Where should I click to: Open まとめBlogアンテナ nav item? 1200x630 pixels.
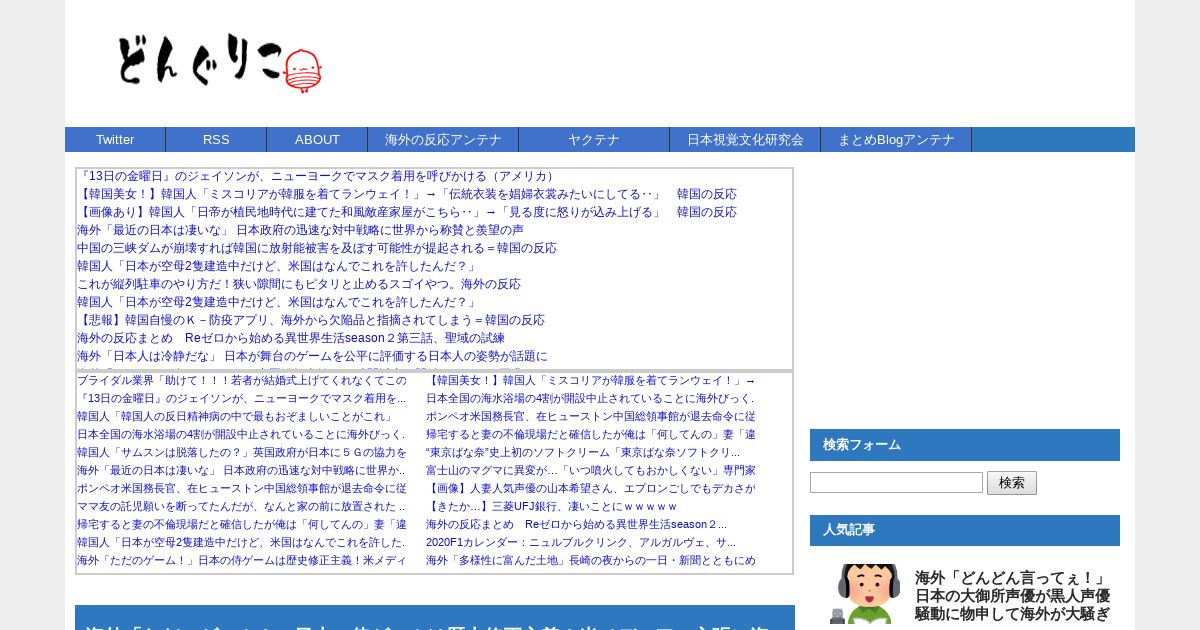(896, 140)
